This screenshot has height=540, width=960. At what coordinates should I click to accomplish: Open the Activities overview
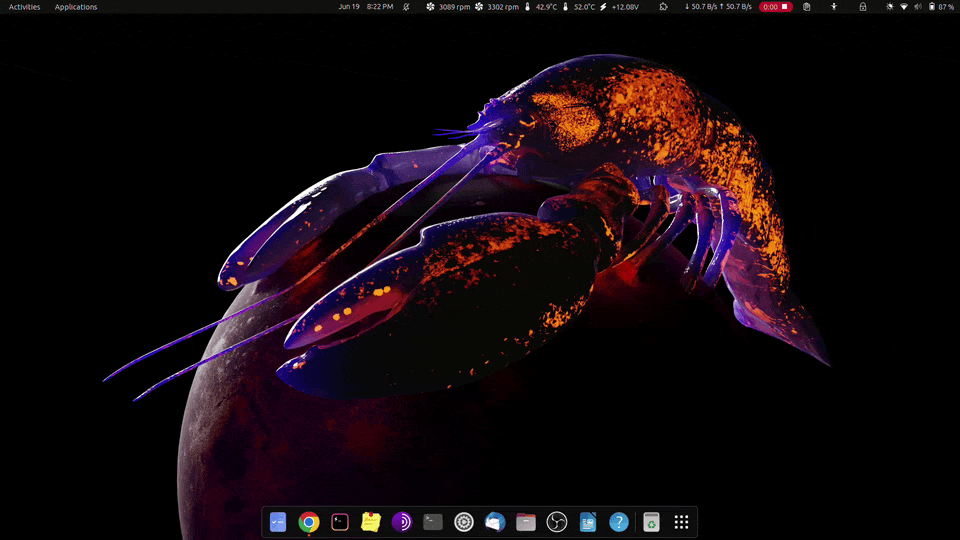[25, 7]
